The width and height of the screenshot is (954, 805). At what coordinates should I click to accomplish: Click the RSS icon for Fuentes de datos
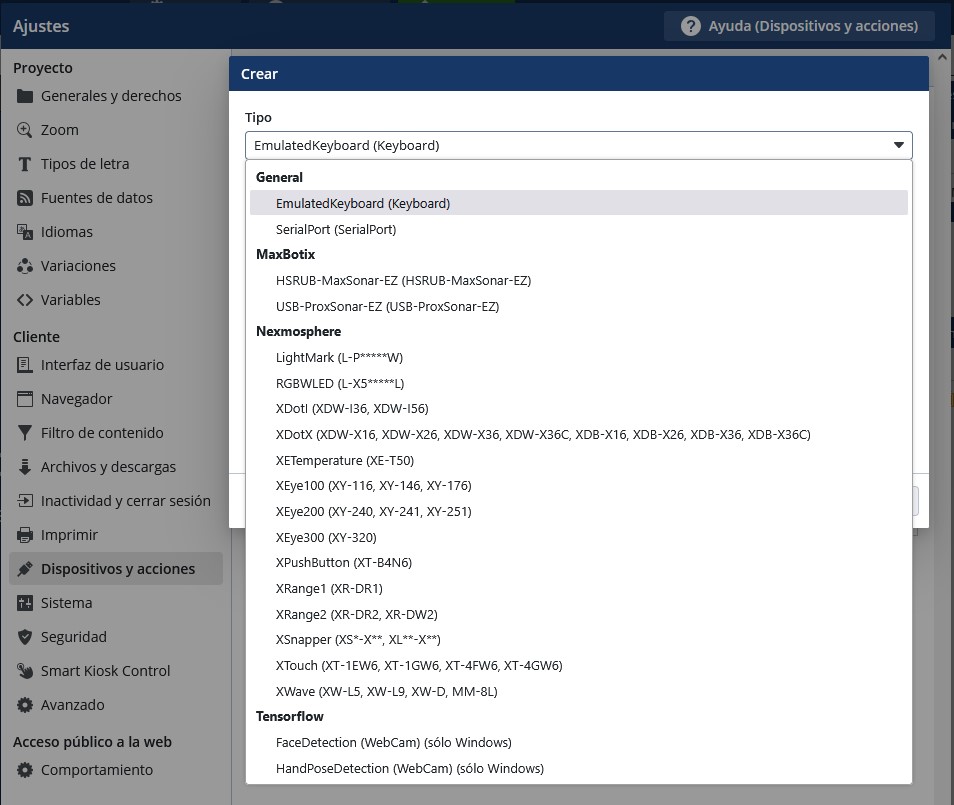click(25, 198)
